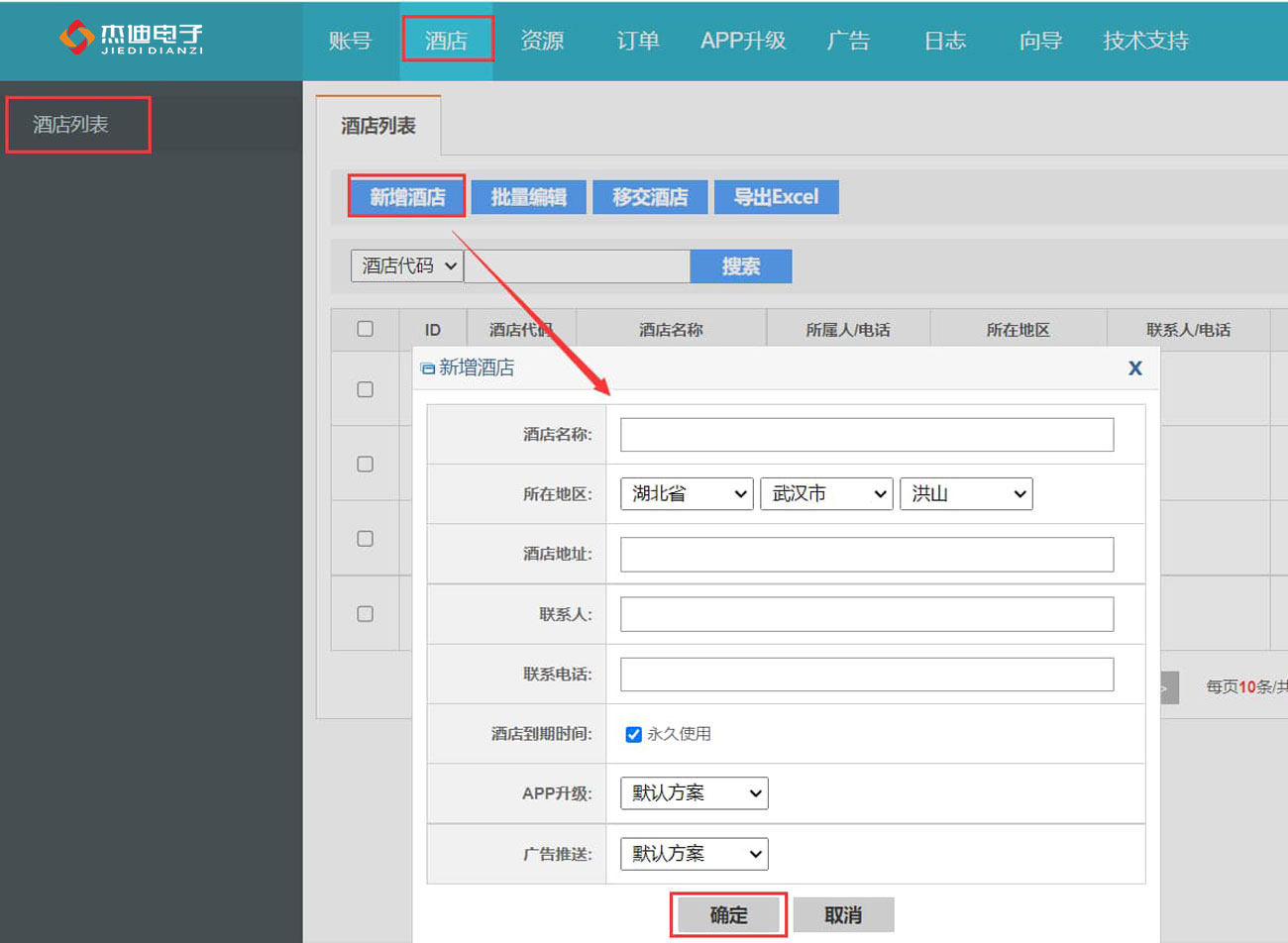Tick the first hotel row checkbox
This screenshot has height=943, width=1288.
(x=365, y=389)
